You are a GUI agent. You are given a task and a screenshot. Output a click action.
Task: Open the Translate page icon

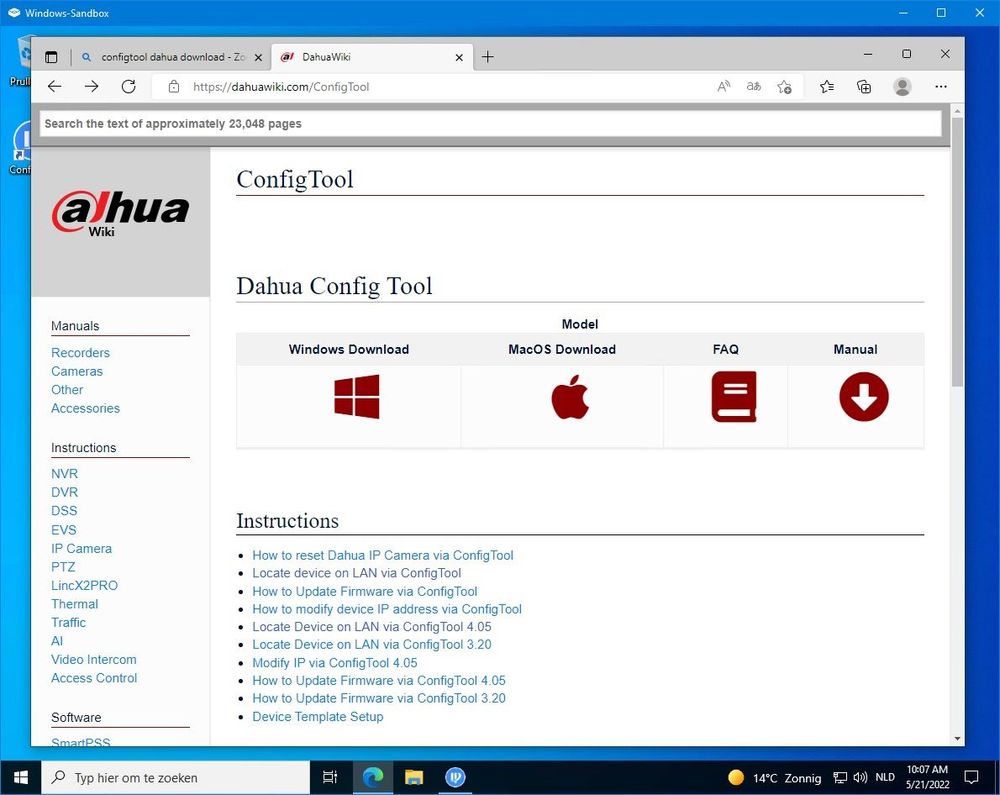click(x=754, y=87)
